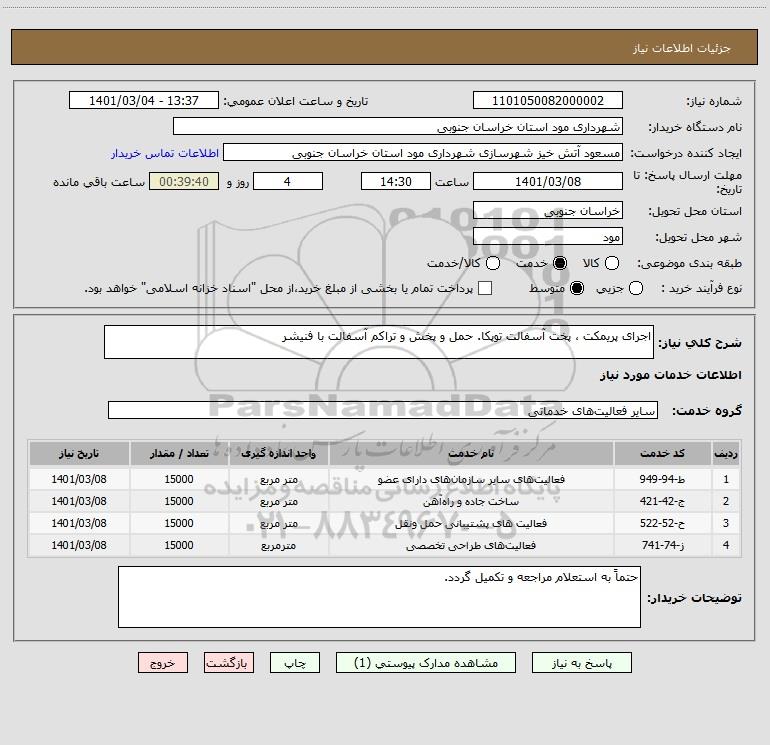Click the چاپ print button
The width and height of the screenshot is (770, 745).
295,663
